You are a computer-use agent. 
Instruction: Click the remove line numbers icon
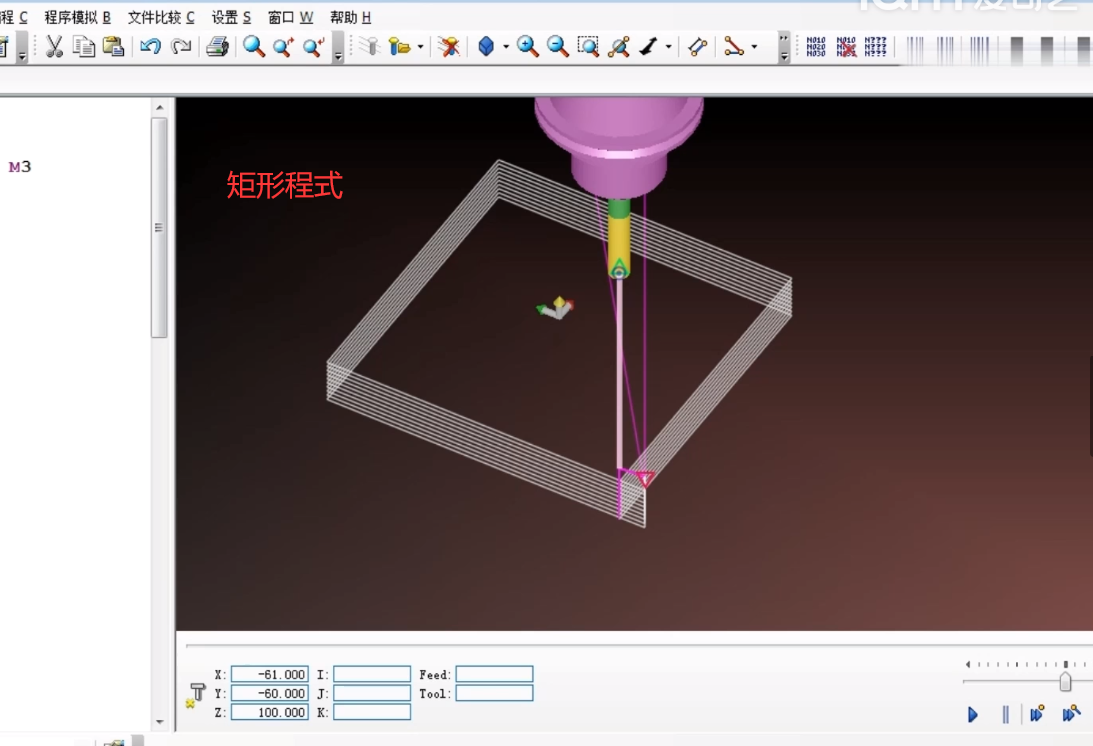[846, 46]
